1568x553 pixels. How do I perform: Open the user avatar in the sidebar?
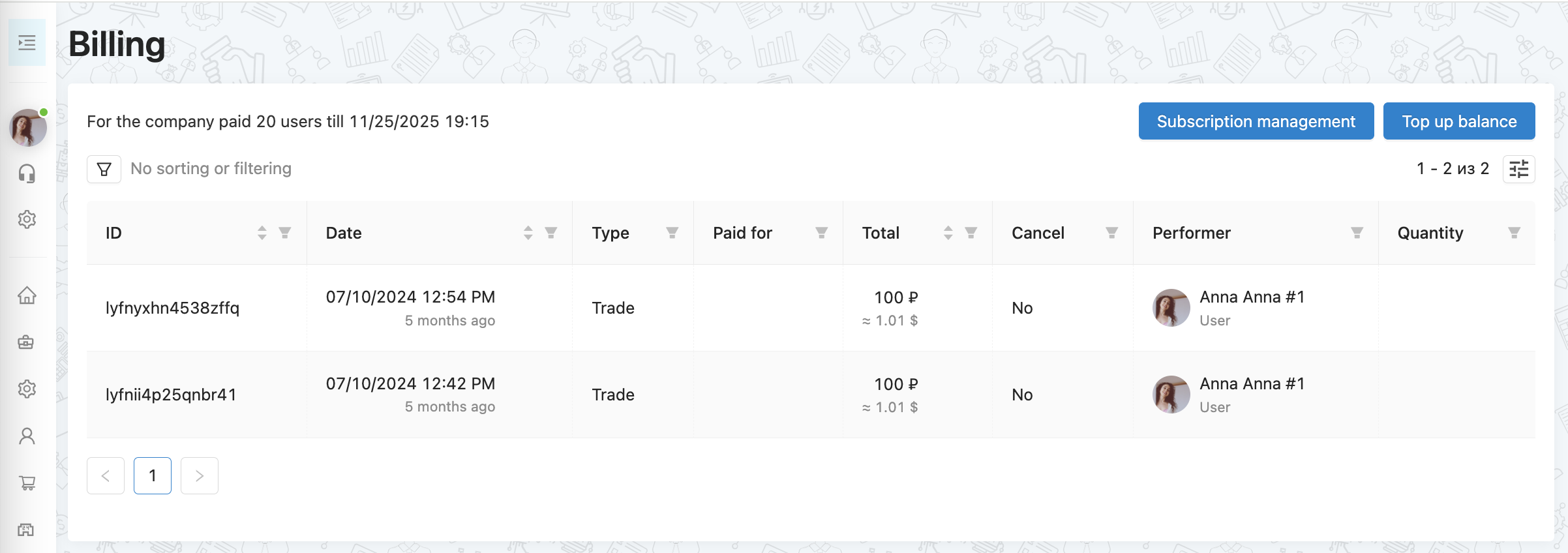[28, 128]
